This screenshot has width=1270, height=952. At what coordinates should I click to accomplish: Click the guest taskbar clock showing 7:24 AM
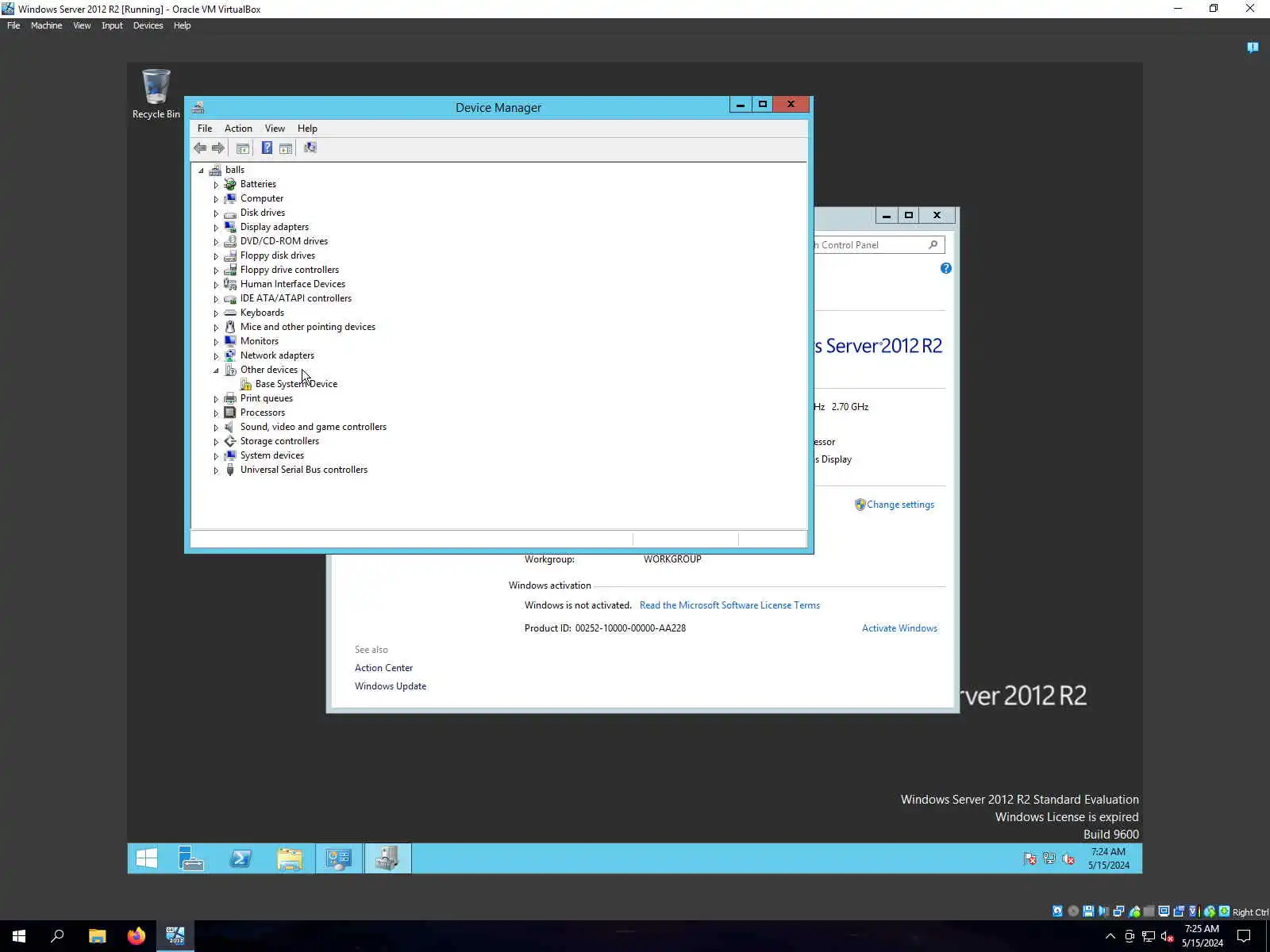(x=1108, y=858)
